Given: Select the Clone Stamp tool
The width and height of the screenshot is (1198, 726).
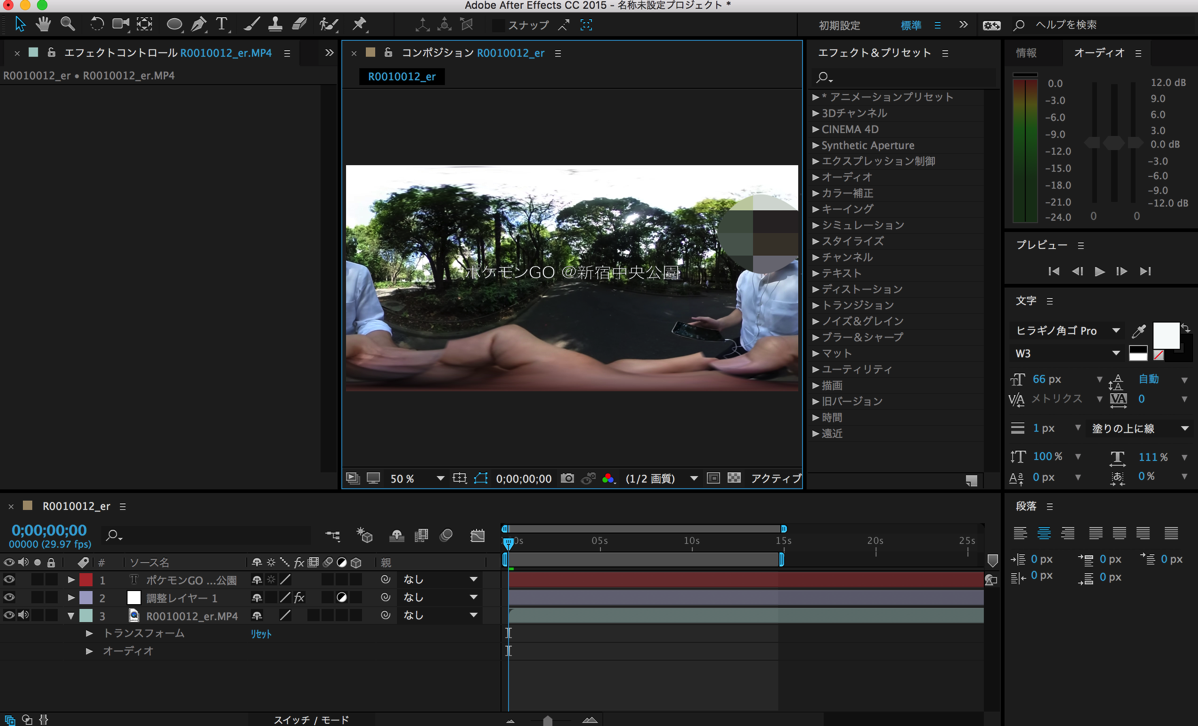Looking at the screenshot, I should (275, 24).
